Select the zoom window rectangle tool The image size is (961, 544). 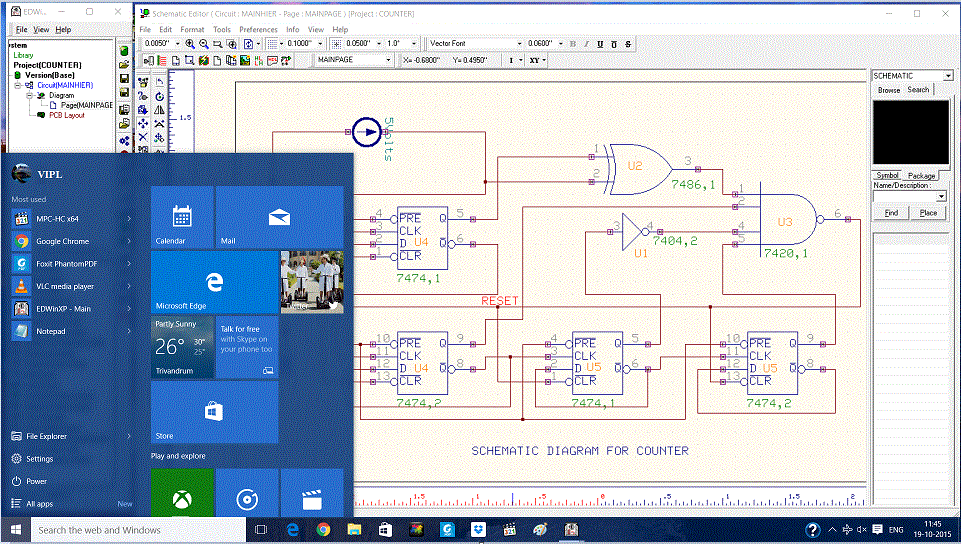(x=218, y=44)
